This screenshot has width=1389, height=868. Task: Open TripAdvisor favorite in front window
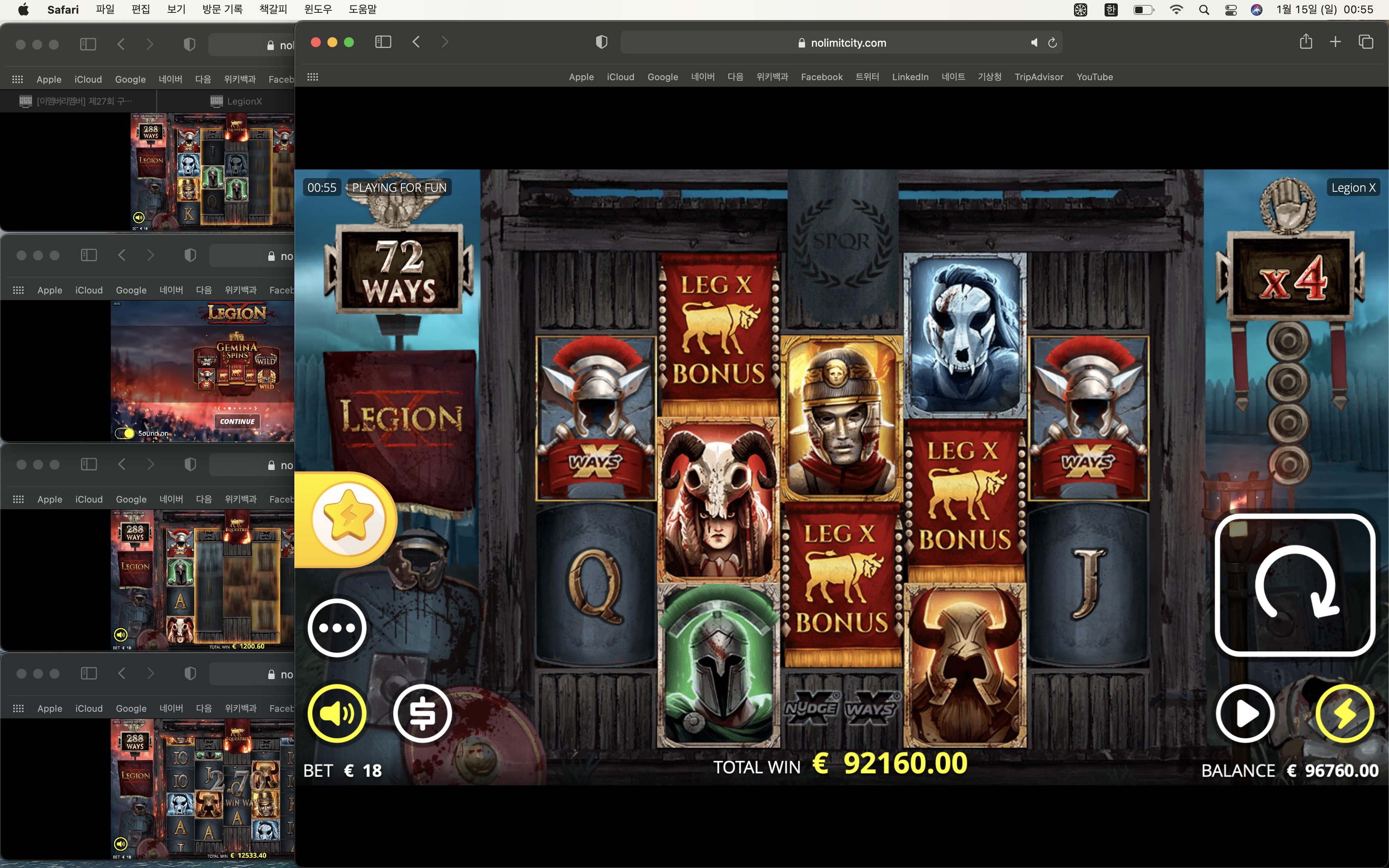[1038, 77]
